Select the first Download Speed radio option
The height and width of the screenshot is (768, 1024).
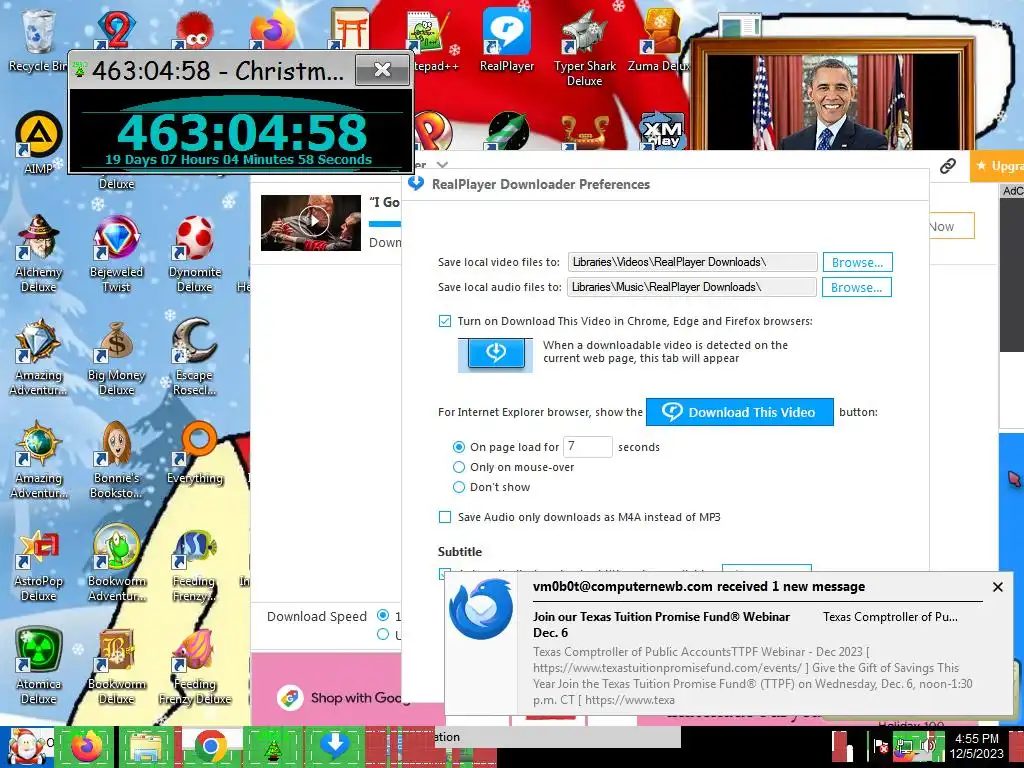coord(383,615)
